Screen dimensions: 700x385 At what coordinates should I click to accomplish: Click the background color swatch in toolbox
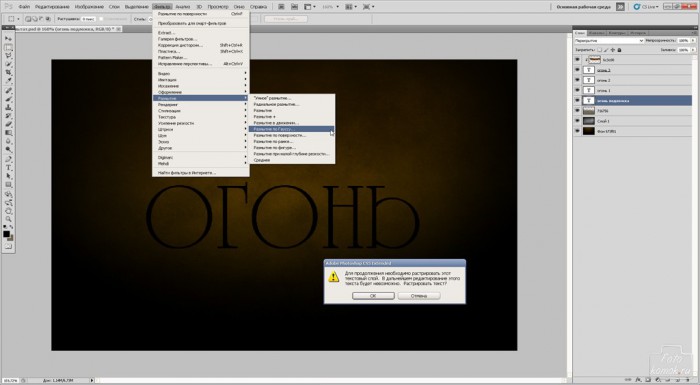[11, 238]
